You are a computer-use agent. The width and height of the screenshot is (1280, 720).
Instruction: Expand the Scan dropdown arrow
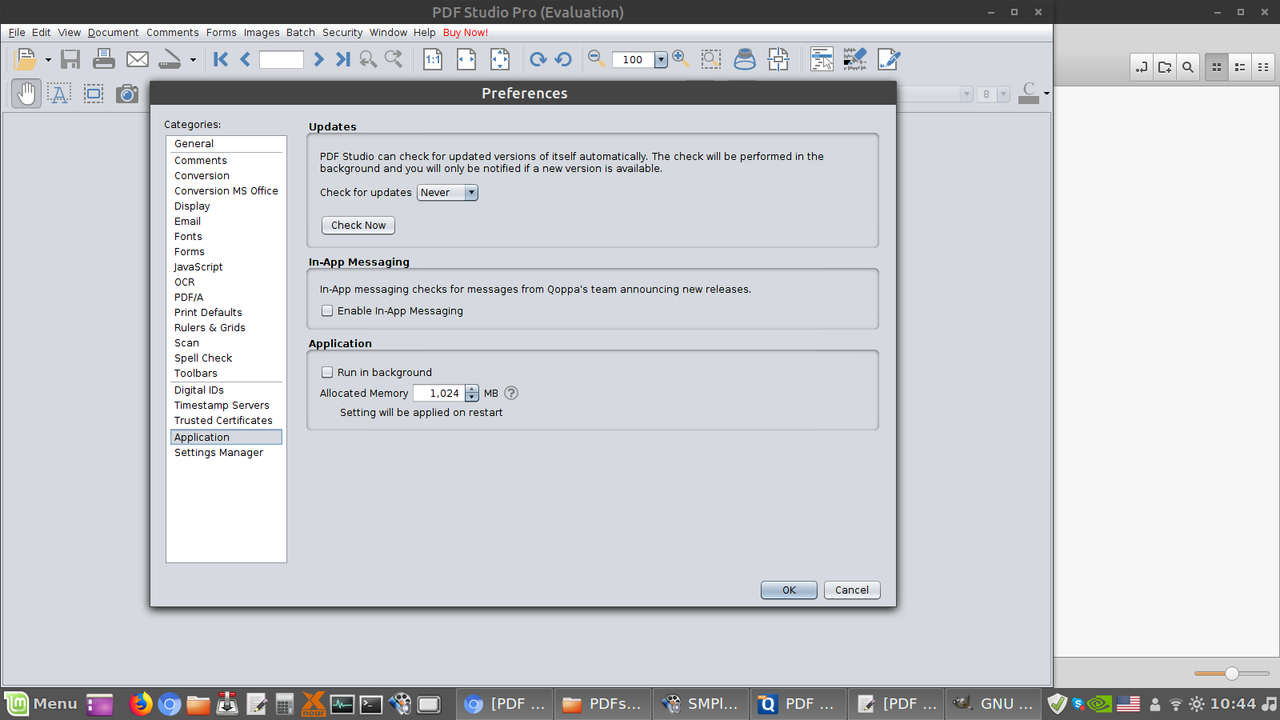pos(193,60)
